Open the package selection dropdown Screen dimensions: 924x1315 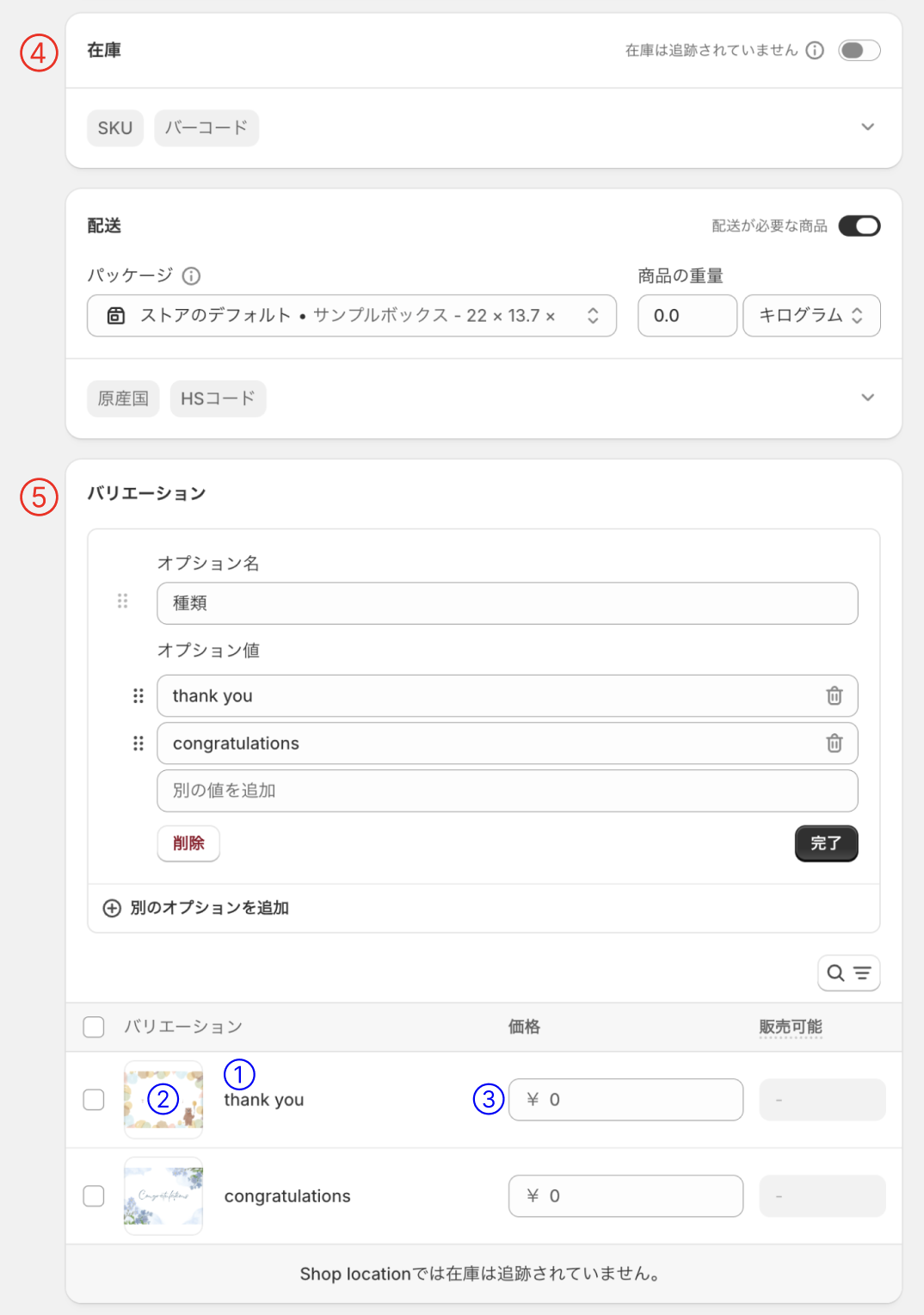click(351, 316)
